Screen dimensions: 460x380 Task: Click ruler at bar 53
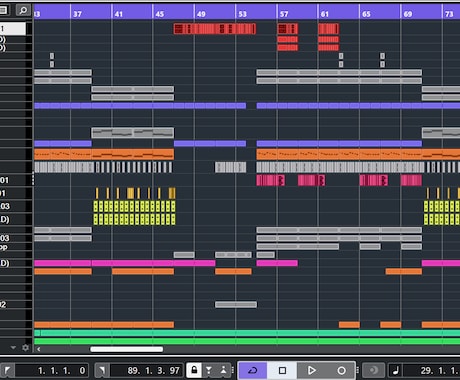tap(242, 14)
